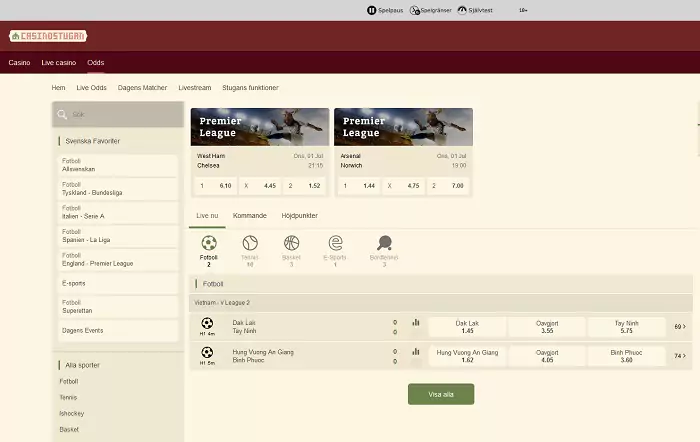
Task: Open Hung Vuong An Giang vs Binh Phuoc match
Action: click(x=263, y=356)
